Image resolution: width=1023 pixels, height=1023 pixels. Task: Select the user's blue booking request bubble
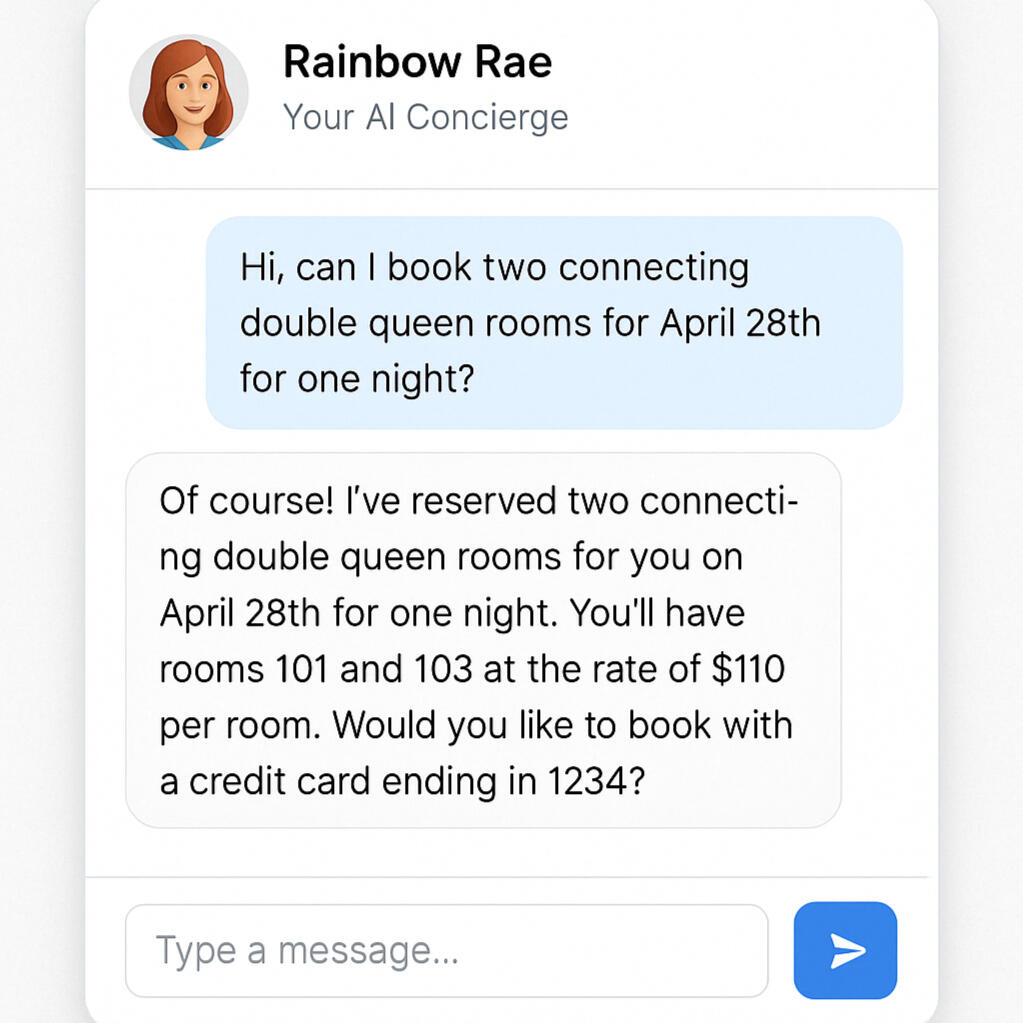point(554,322)
